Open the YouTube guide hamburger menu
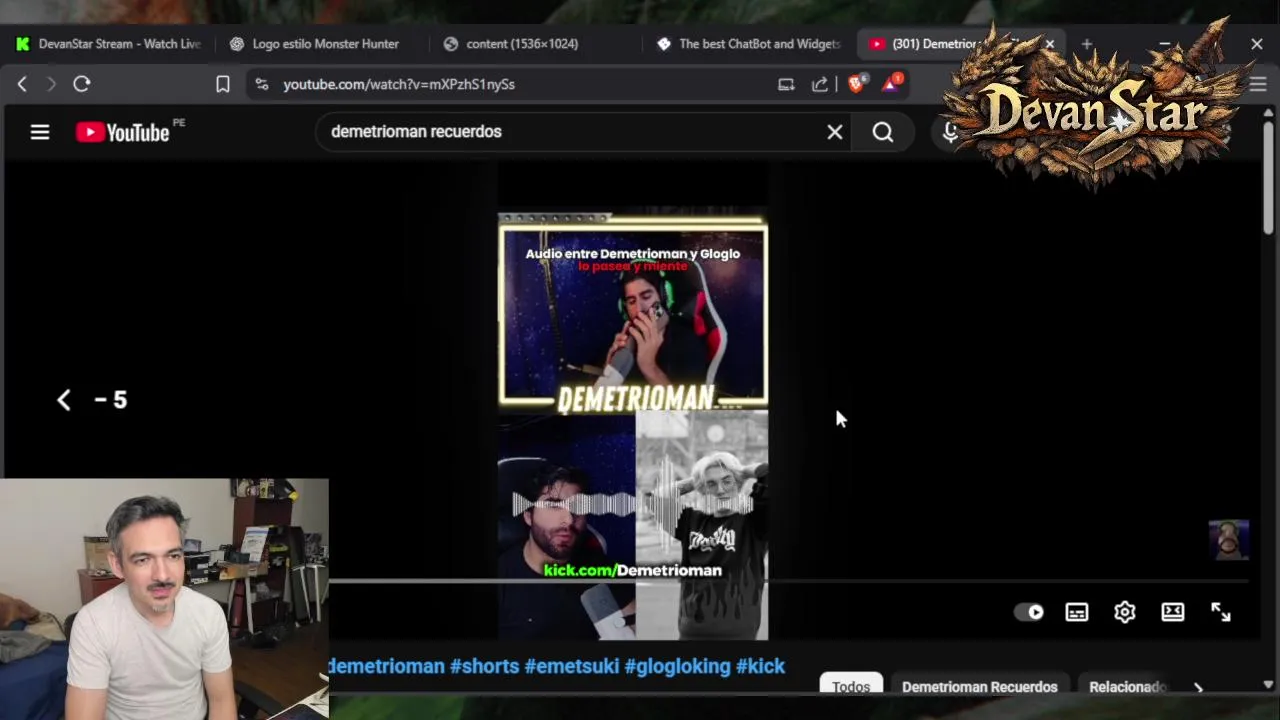This screenshot has height=720, width=1280. tap(40, 132)
